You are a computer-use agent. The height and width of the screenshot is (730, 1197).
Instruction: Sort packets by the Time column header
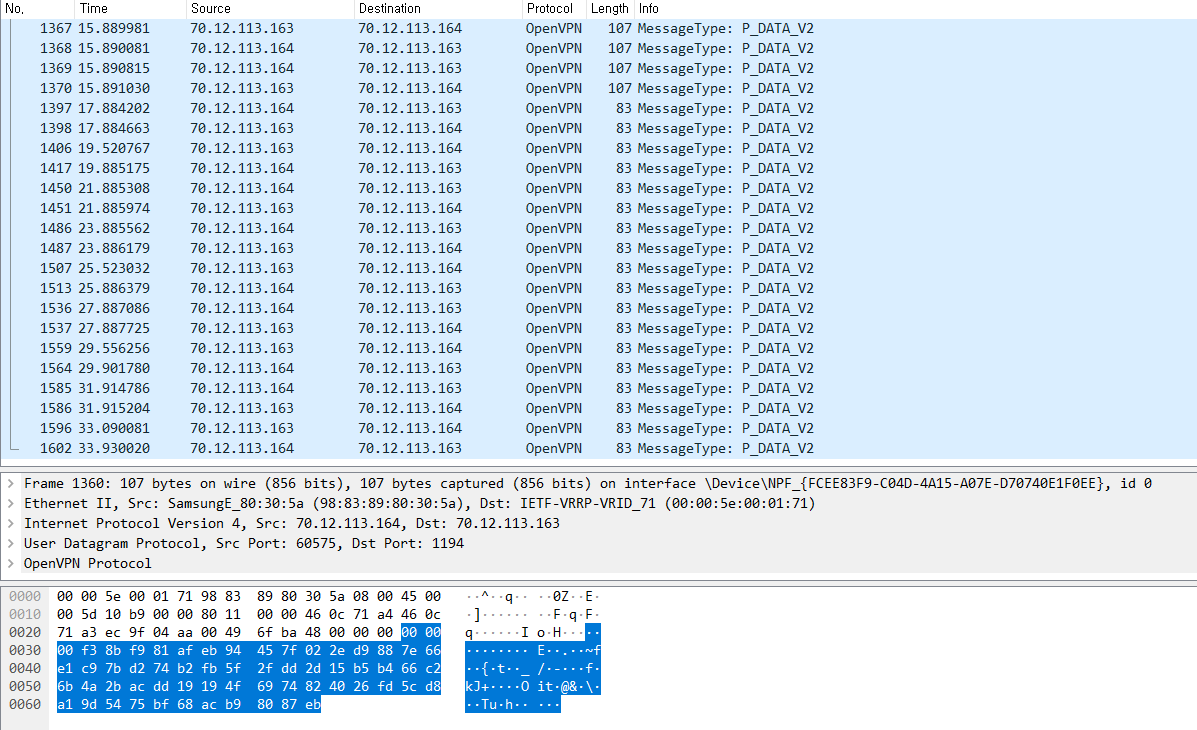(131, 8)
